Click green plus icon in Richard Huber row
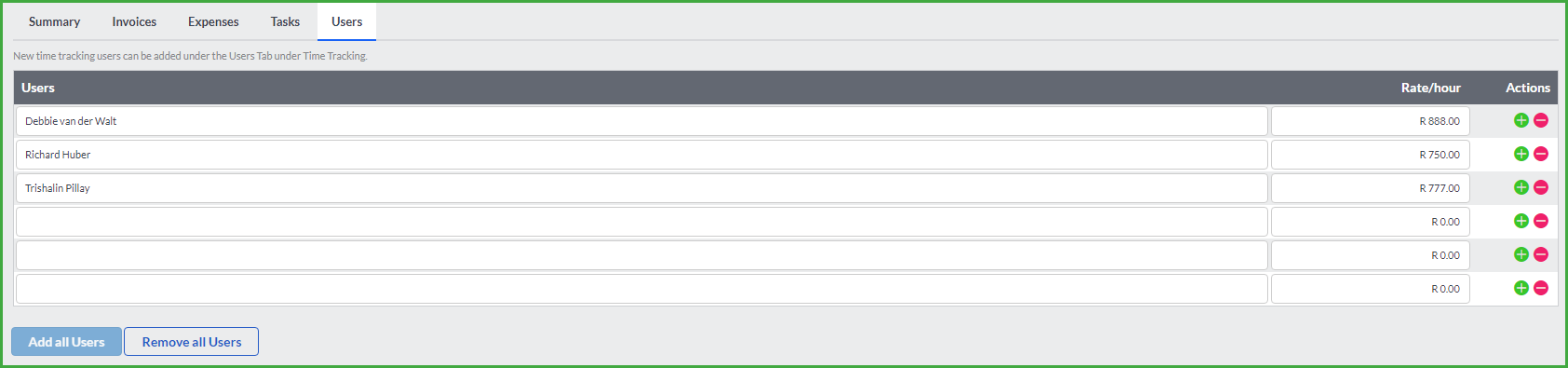Viewport: 1568px width, 368px height. point(1521,154)
